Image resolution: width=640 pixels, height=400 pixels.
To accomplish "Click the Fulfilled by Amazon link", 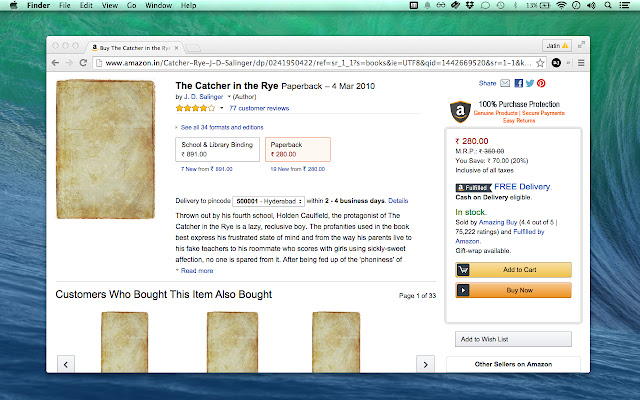I will (x=500, y=236).
